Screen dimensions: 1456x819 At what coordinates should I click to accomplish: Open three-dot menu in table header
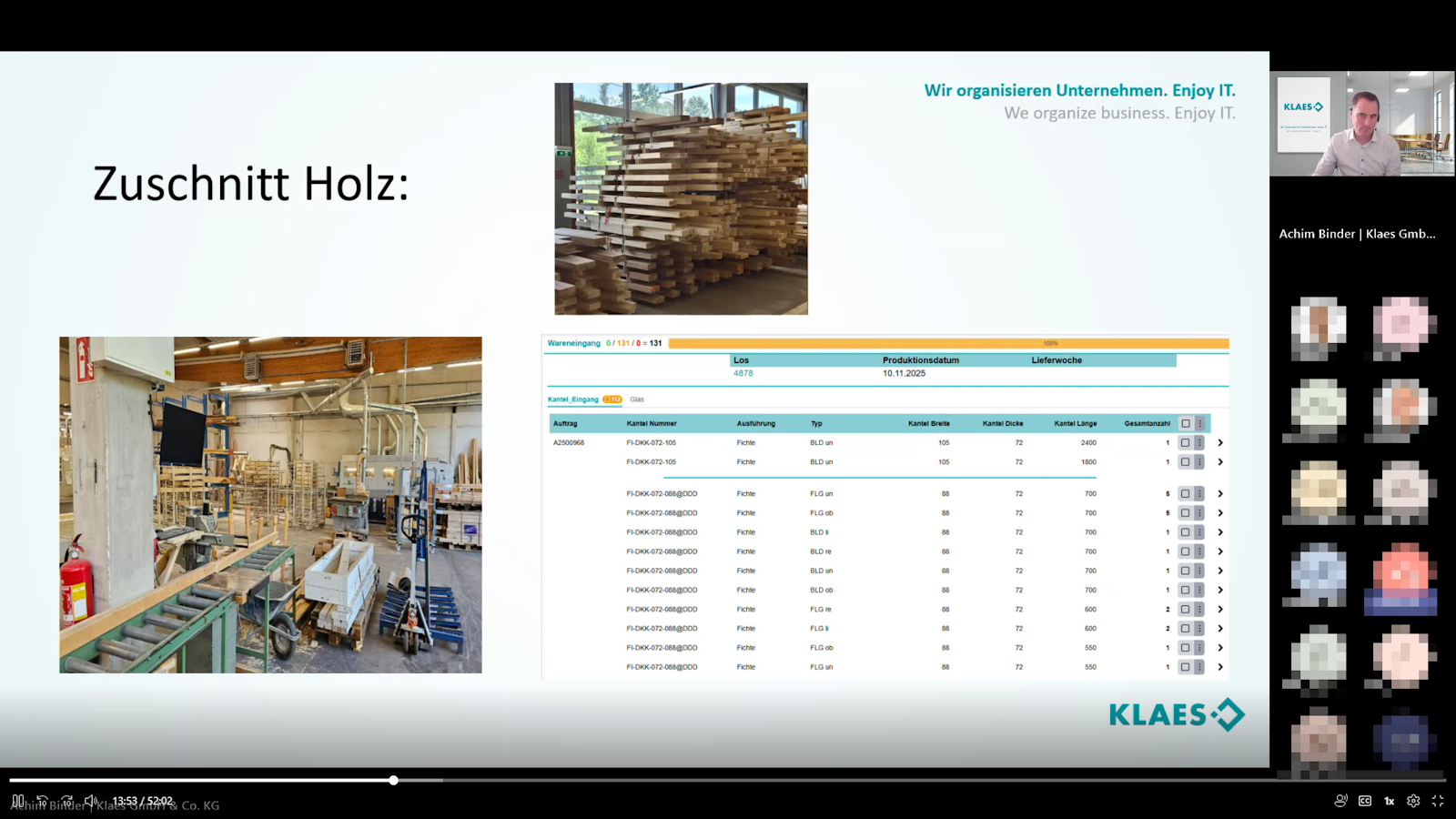(1199, 423)
